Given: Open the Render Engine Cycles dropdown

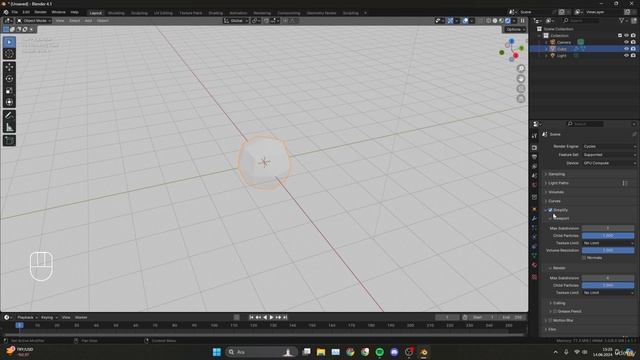Looking at the screenshot, I should pos(609,147).
